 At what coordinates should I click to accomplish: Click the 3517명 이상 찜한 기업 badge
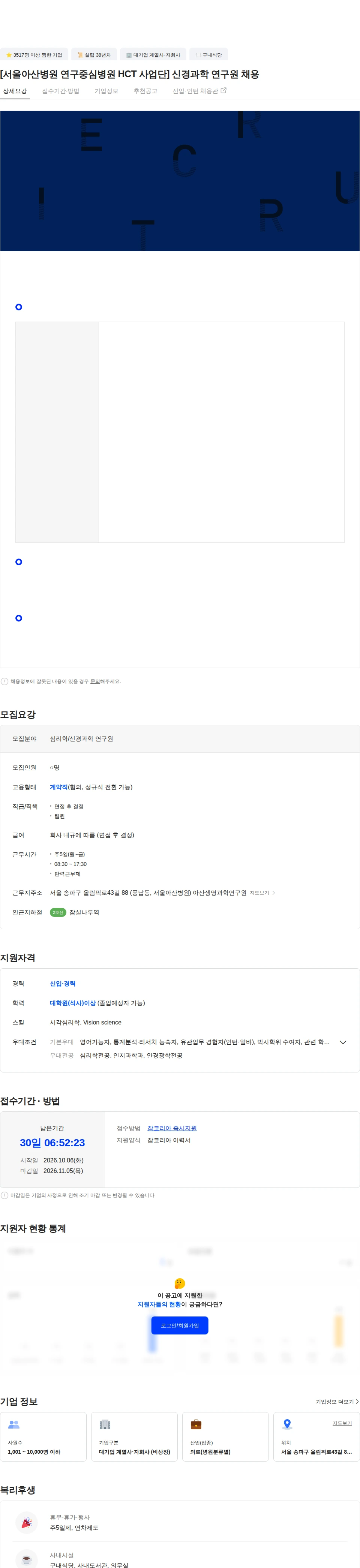coord(34,55)
